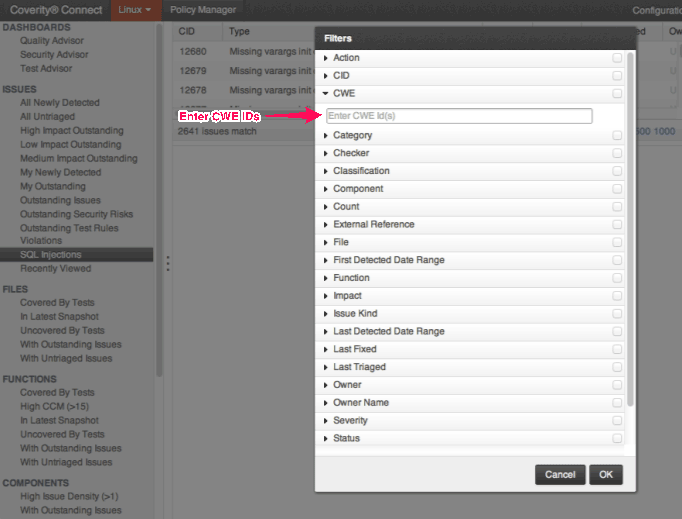Open the Recently Viewed issues
This screenshot has width=682, height=519.
coord(56,268)
